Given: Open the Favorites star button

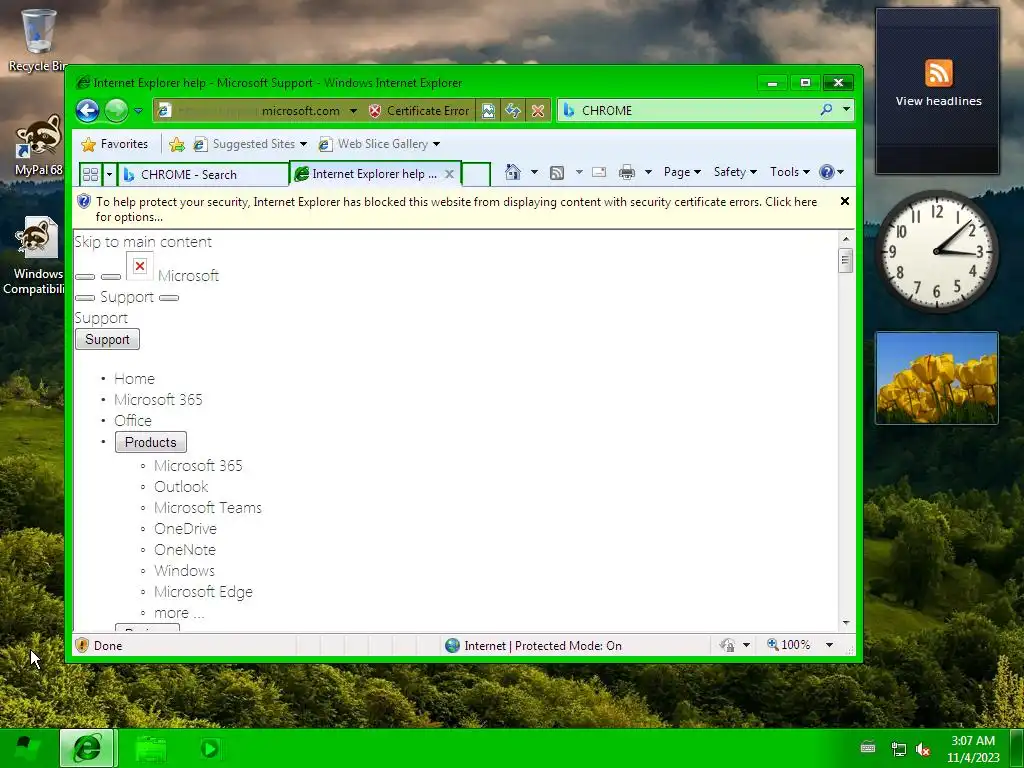Looking at the screenshot, I should click(x=114, y=144).
